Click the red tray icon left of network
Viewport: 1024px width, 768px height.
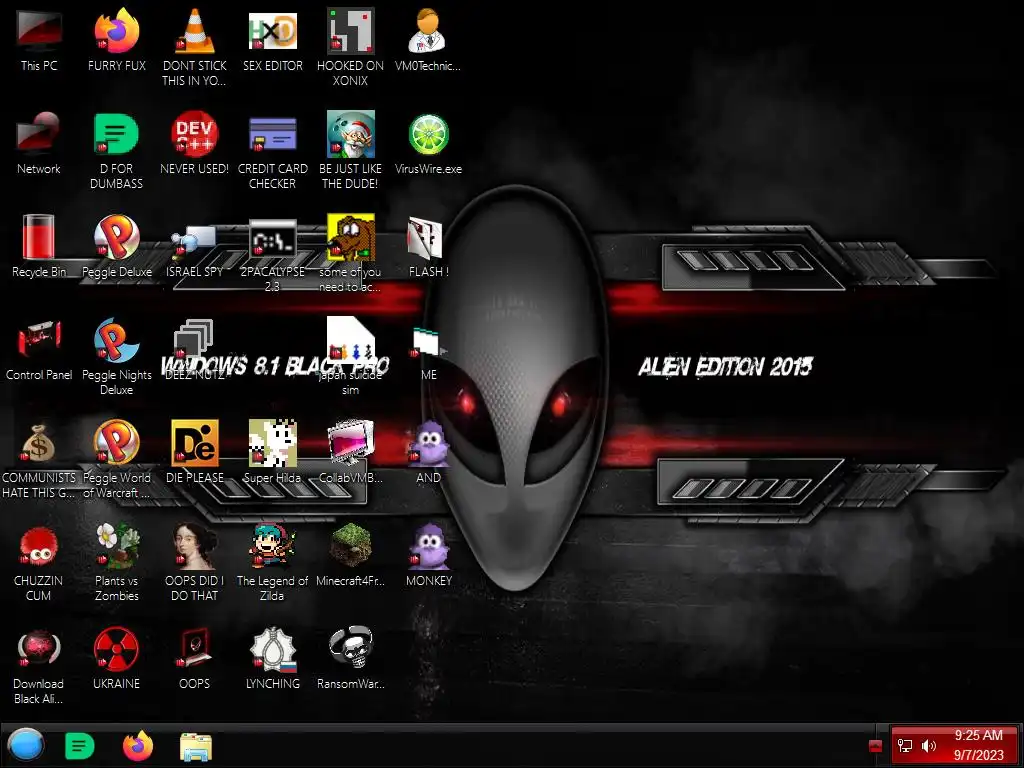pos(876,745)
